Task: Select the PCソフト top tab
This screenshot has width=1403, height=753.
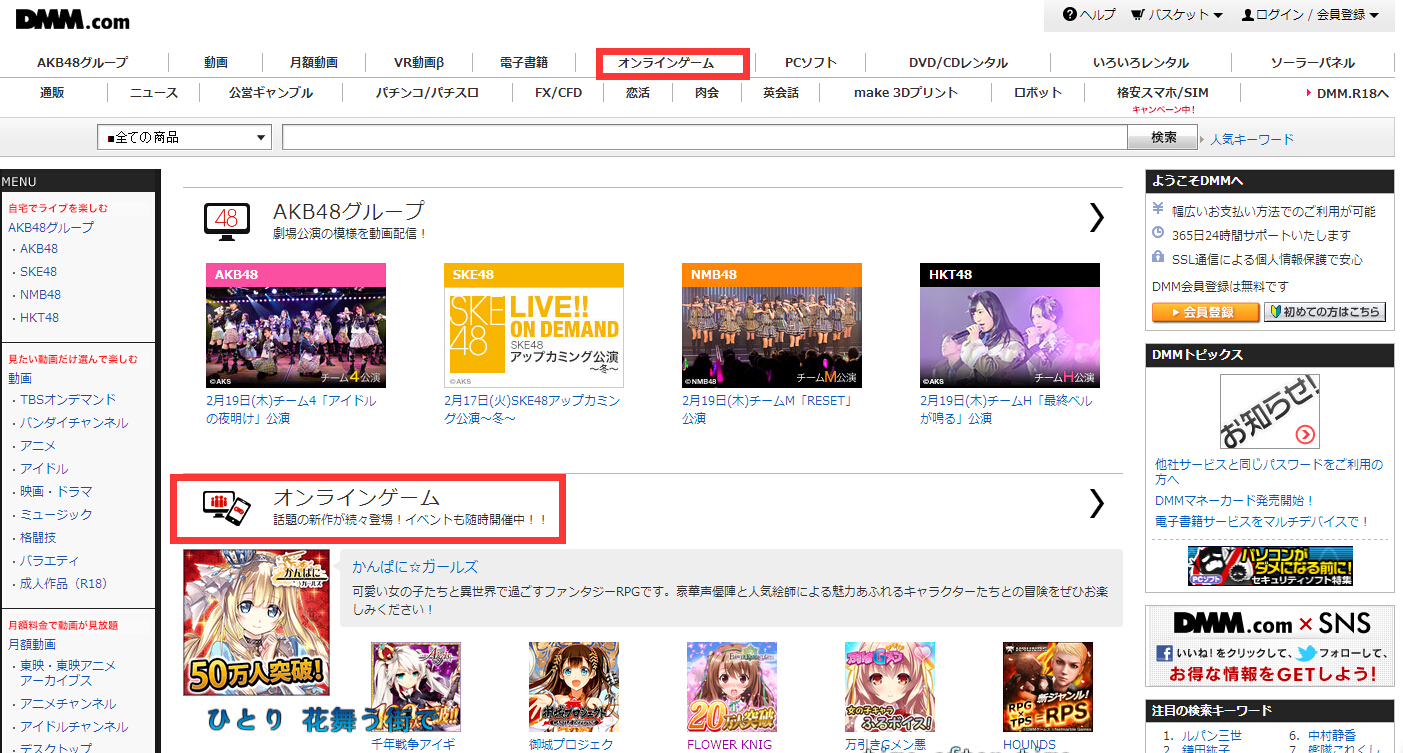Action: [811, 63]
